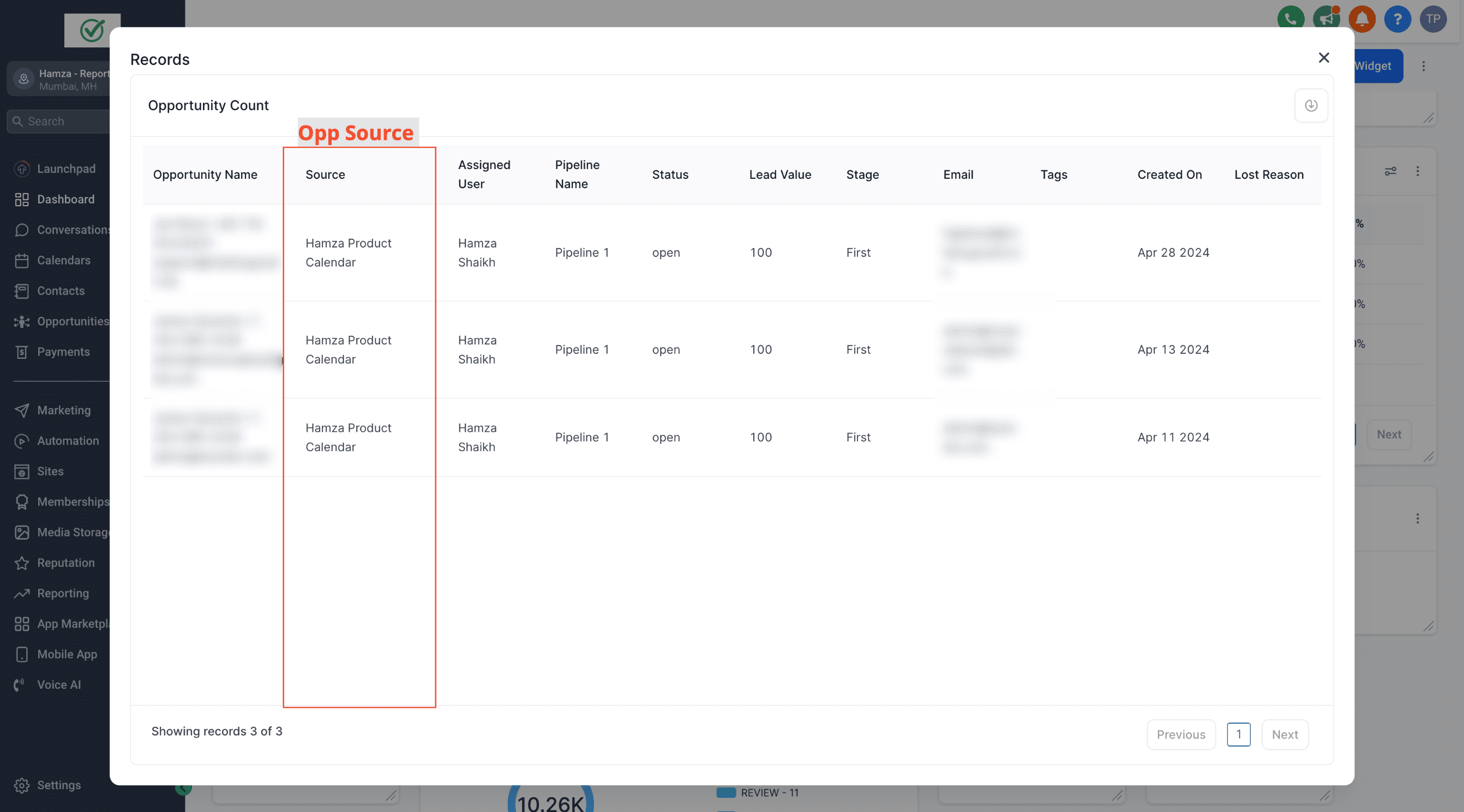Click the app logo checkmark
Screen dimensions: 1464x812
coord(92,30)
